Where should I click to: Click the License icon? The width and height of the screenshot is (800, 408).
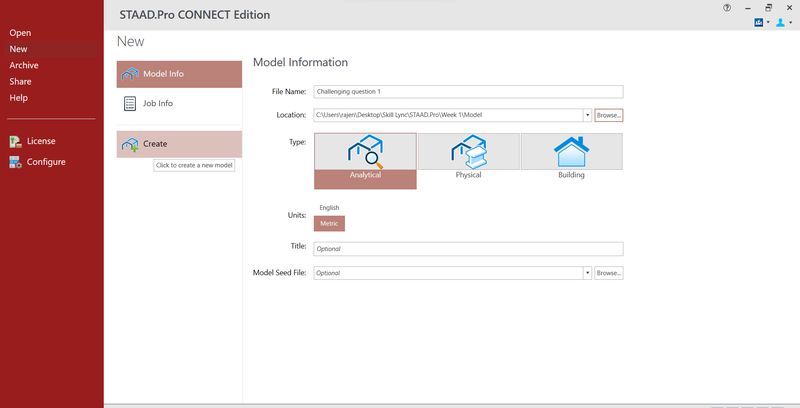[x=15, y=141]
